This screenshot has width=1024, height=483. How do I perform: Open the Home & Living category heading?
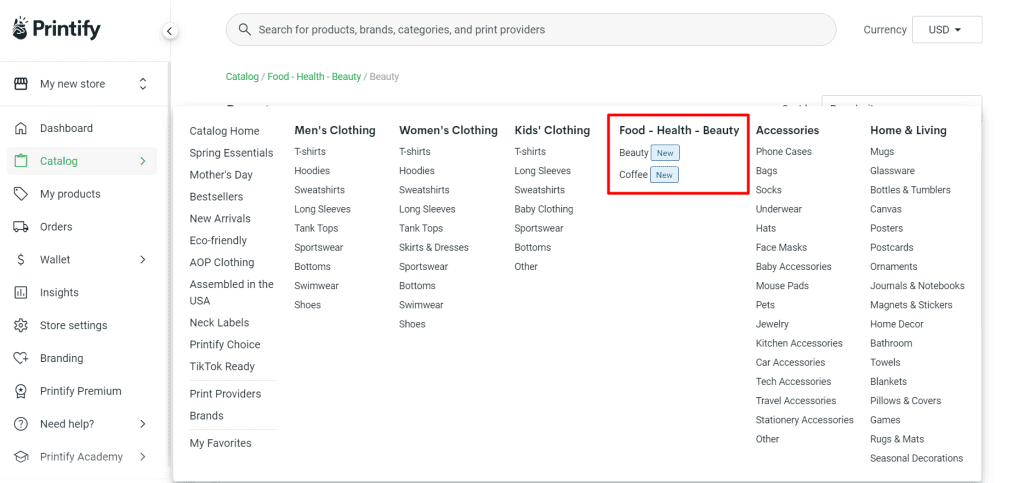[908, 131]
